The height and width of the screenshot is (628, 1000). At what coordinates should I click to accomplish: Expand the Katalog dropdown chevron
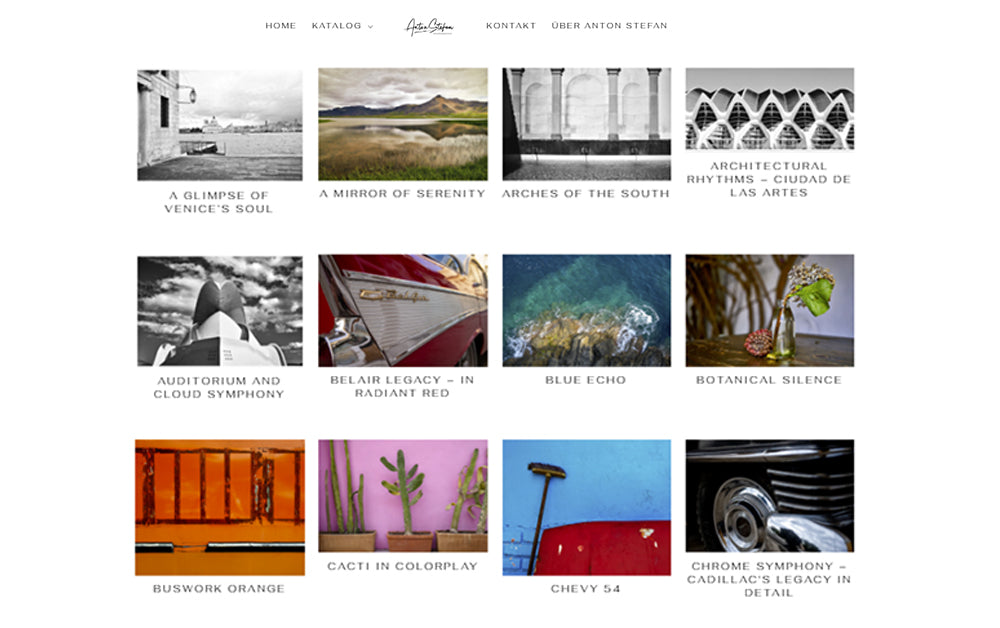[x=371, y=27]
